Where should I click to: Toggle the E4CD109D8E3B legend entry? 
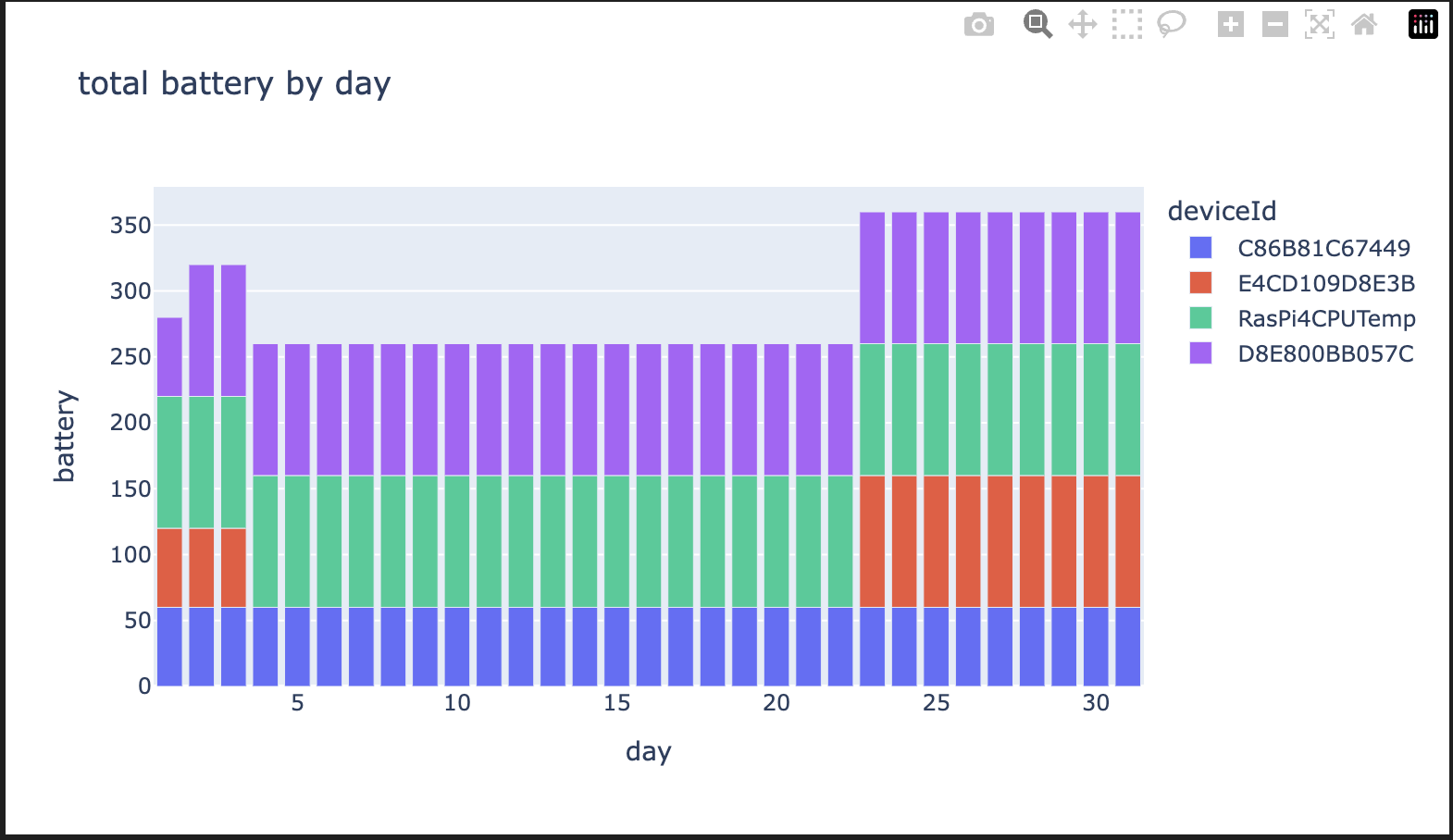1325,283
